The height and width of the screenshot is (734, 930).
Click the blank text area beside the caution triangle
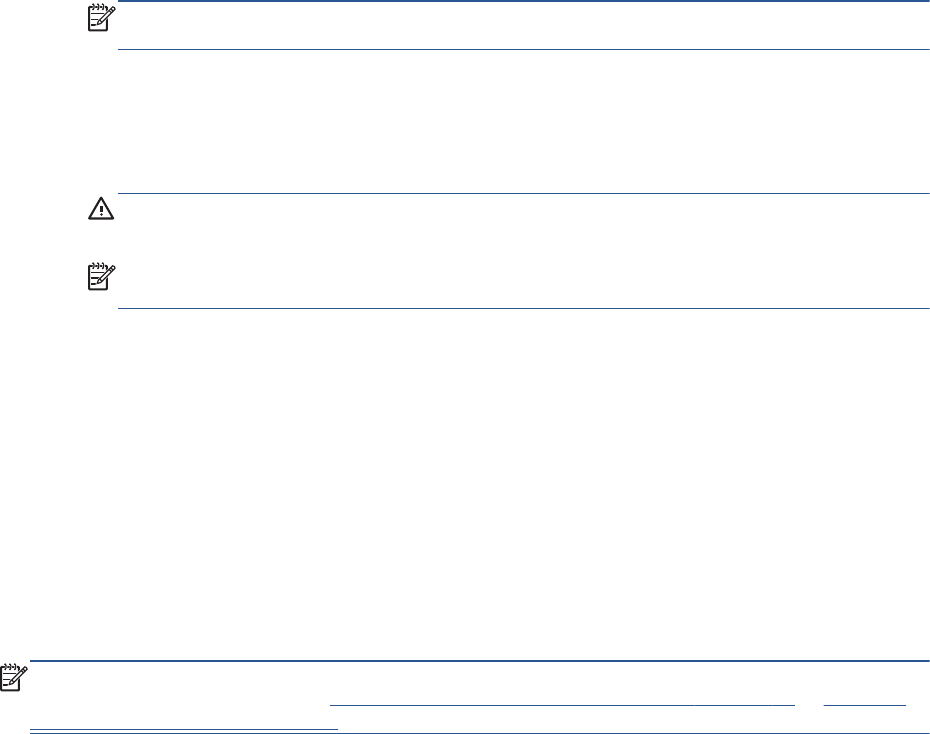pos(500,212)
